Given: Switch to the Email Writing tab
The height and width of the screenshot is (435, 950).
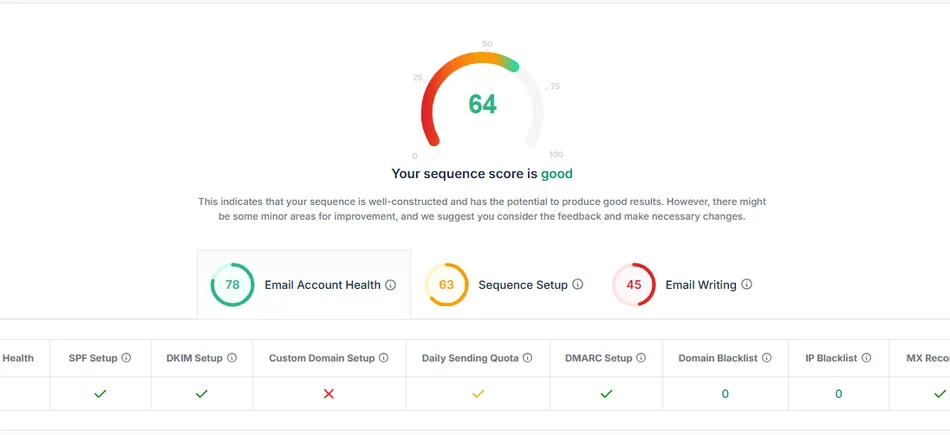Looking at the screenshot, I should tap(682, 285).
